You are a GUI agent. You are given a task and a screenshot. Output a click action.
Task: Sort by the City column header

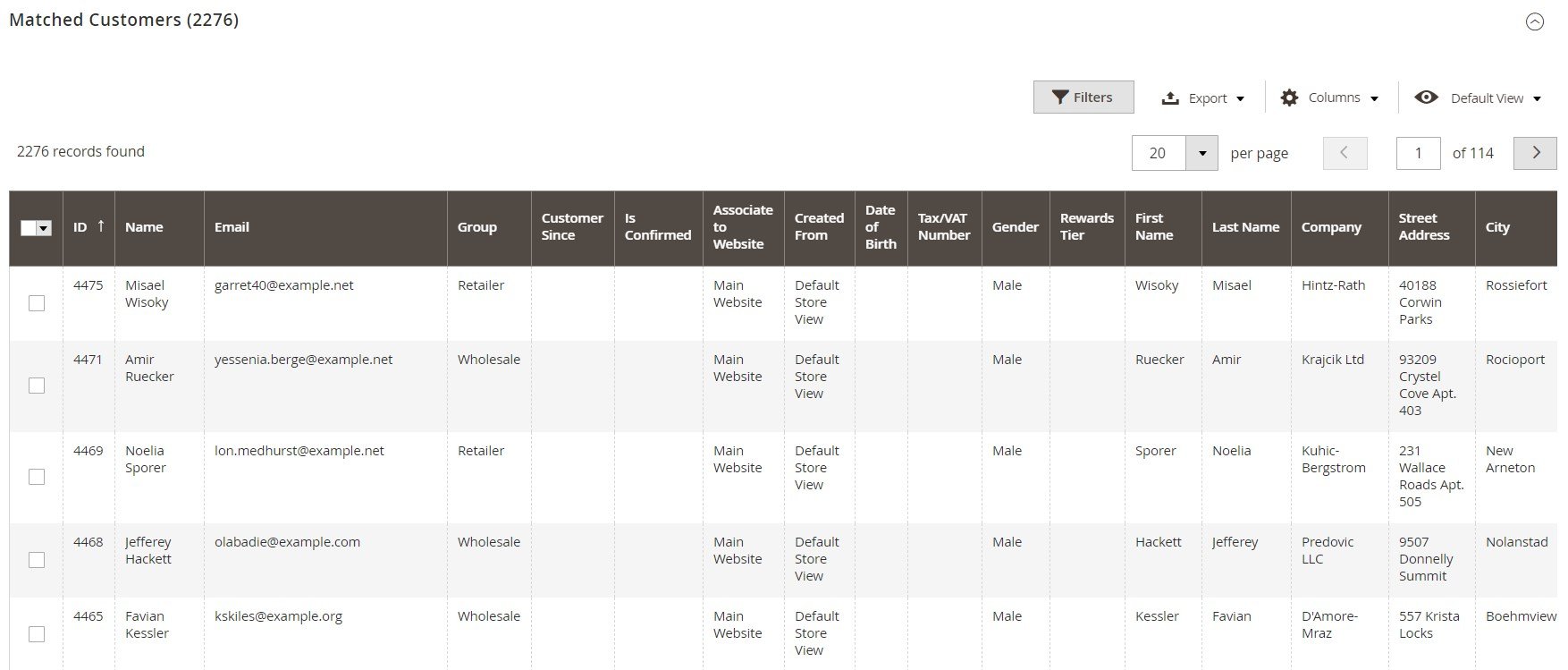1516,227
